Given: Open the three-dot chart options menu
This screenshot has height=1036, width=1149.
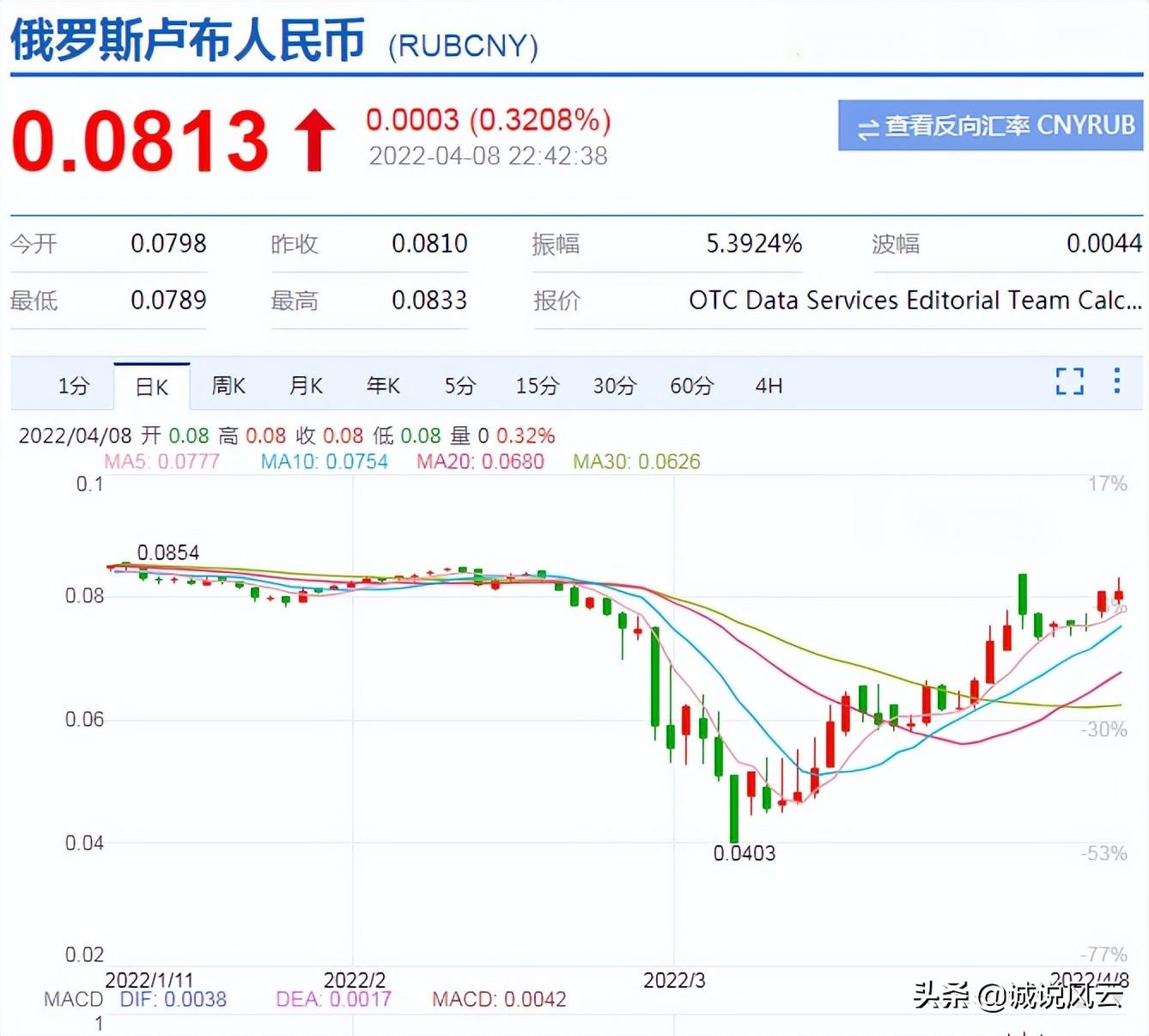Looking at the screenshot, I should click(x=1116, y=381).
